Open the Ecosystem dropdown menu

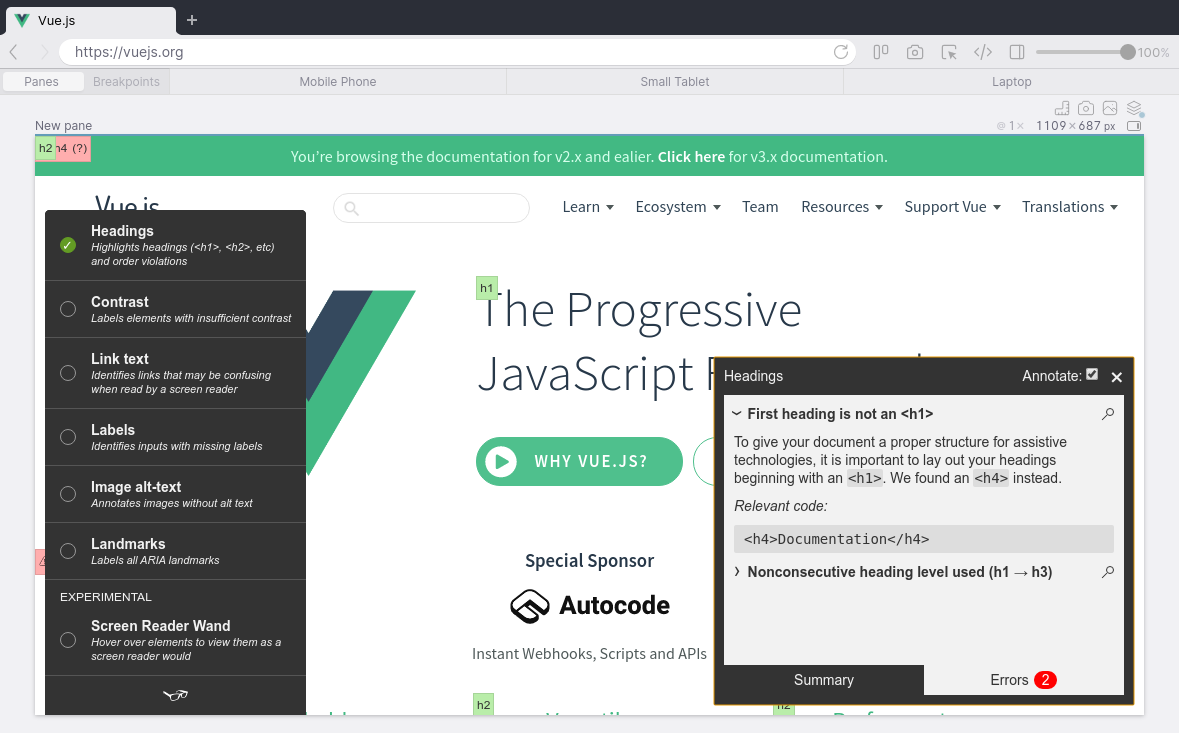coord(677,207)
